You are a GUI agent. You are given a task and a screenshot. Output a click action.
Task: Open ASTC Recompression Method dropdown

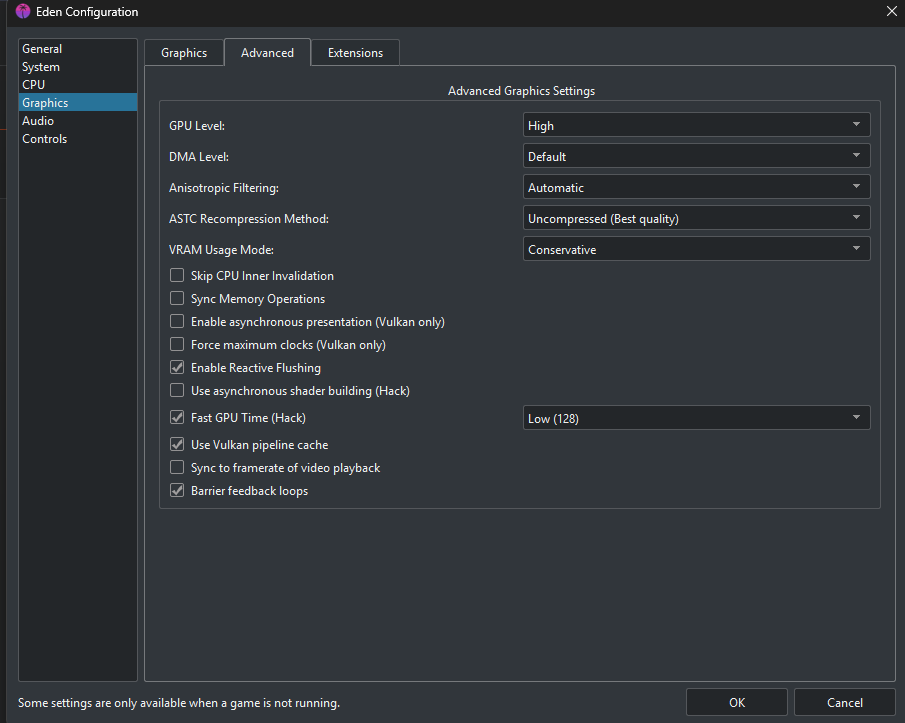[696, 219]
